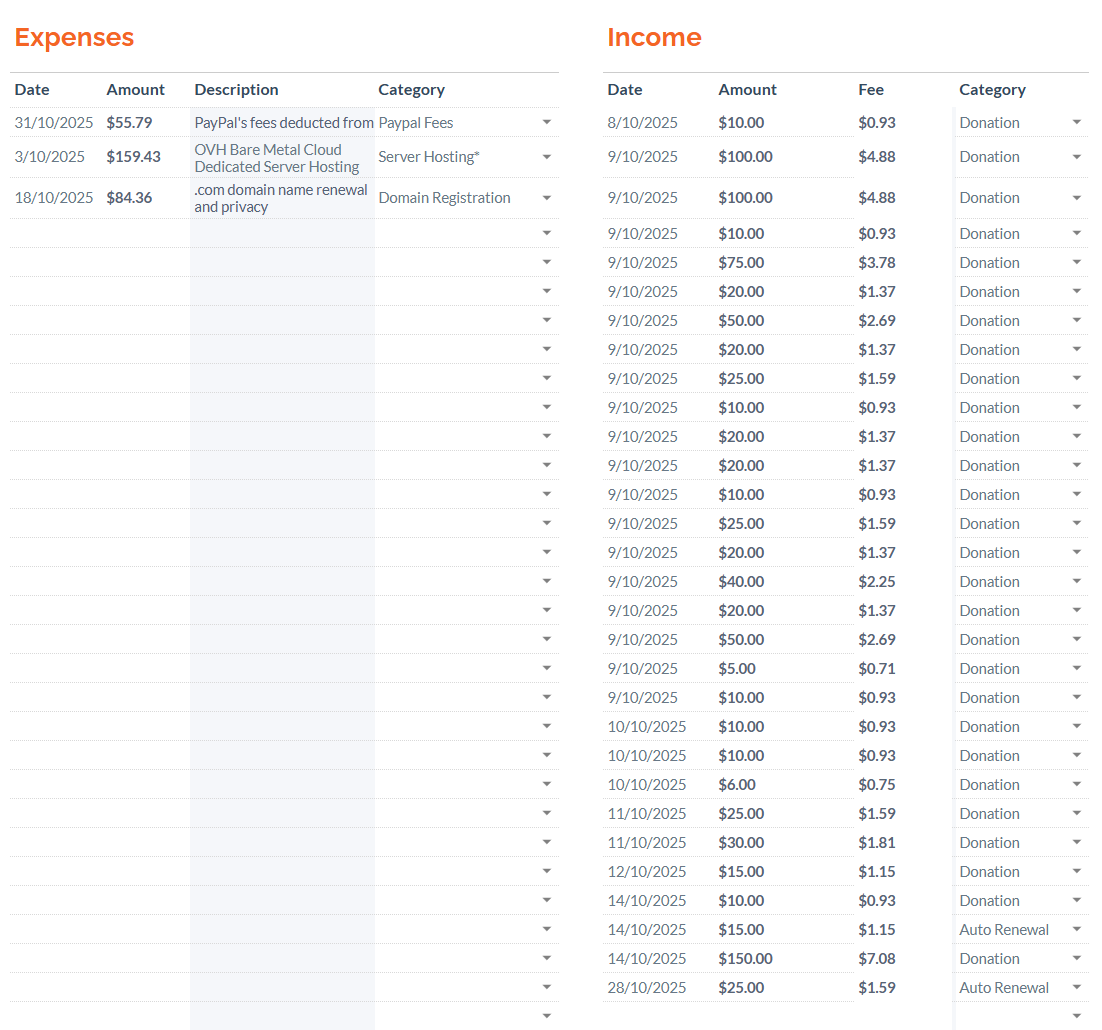This screenshot has height=1030, width=1102.
Task: Open category dropdown for the $75.00 donation
Action: point(1076,263)
